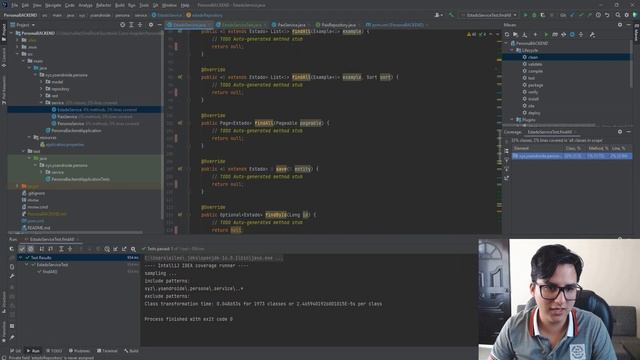Open Coverage panel gear options

(x=620, y=132)
